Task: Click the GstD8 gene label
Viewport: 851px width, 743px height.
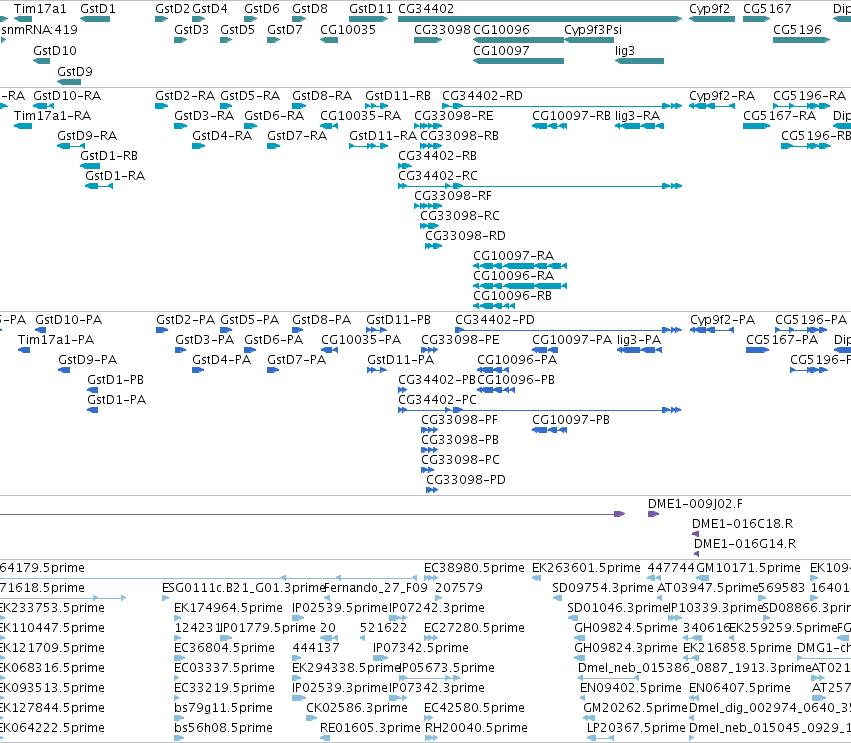Action: pyautogui.click(x=310, y=9)
